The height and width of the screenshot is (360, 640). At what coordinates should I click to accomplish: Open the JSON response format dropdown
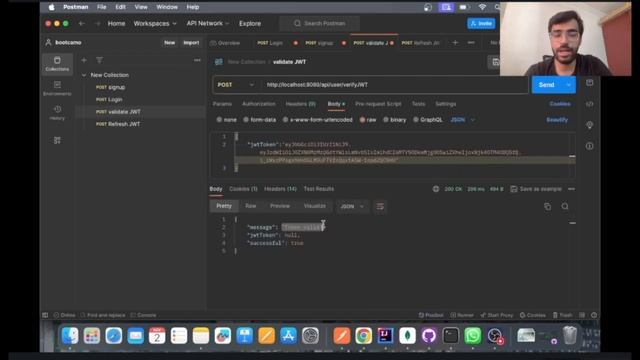pos(352,207)
